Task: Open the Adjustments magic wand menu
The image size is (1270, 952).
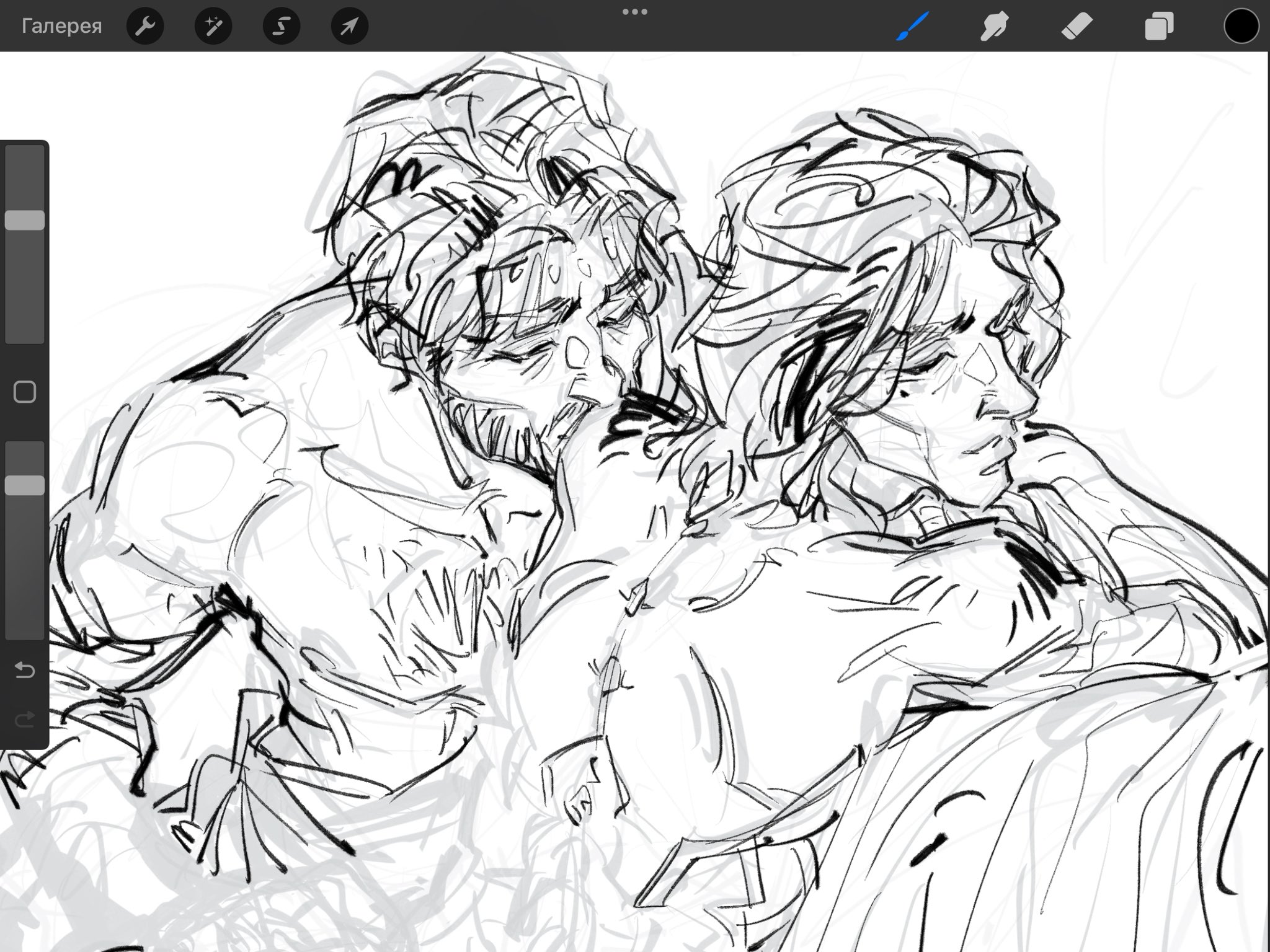Action: 213,26
